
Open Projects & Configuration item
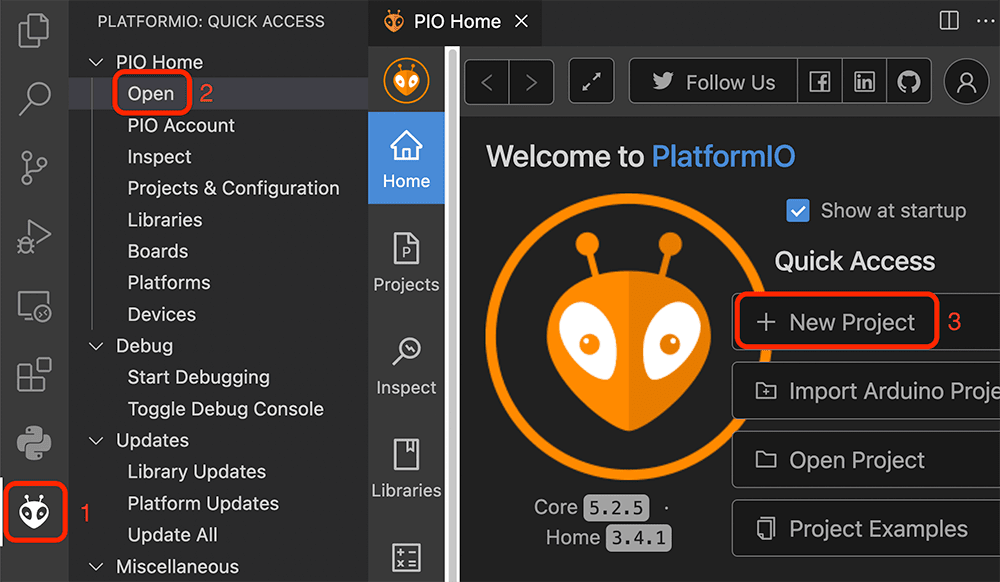pos(233,188)
